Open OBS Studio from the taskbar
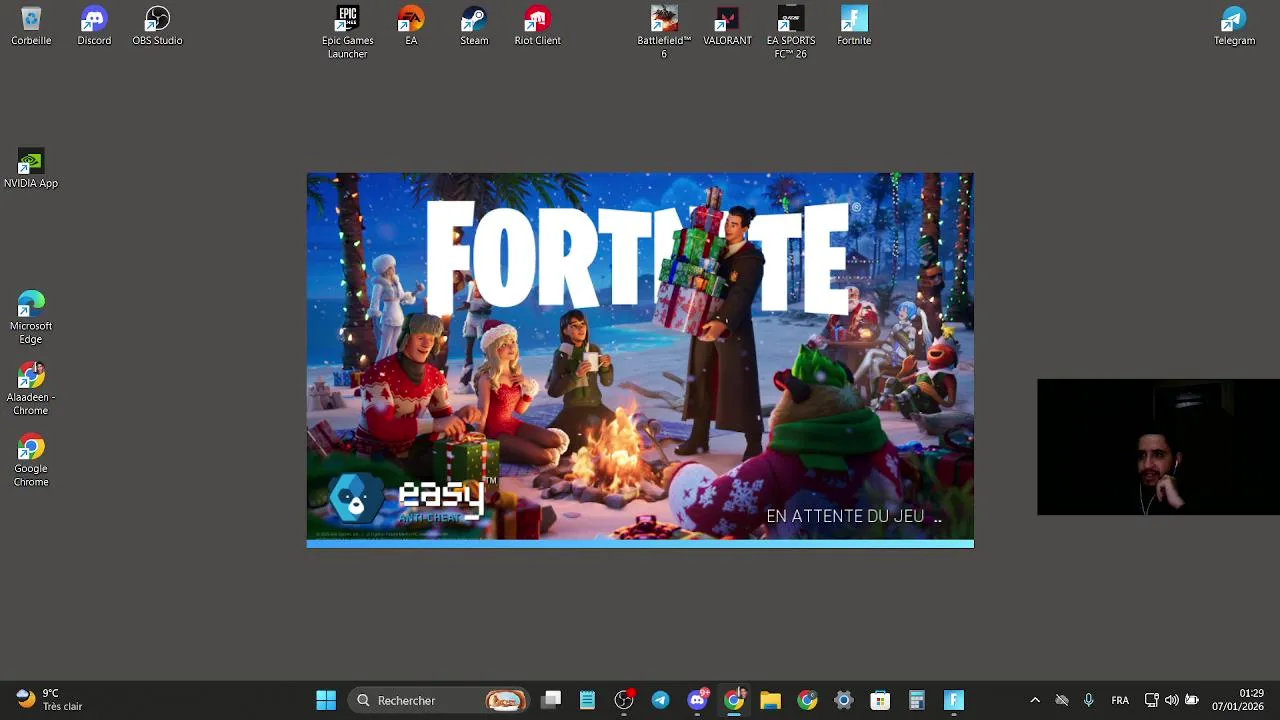This screenshot has height=720, width=1280. [624, 700]
